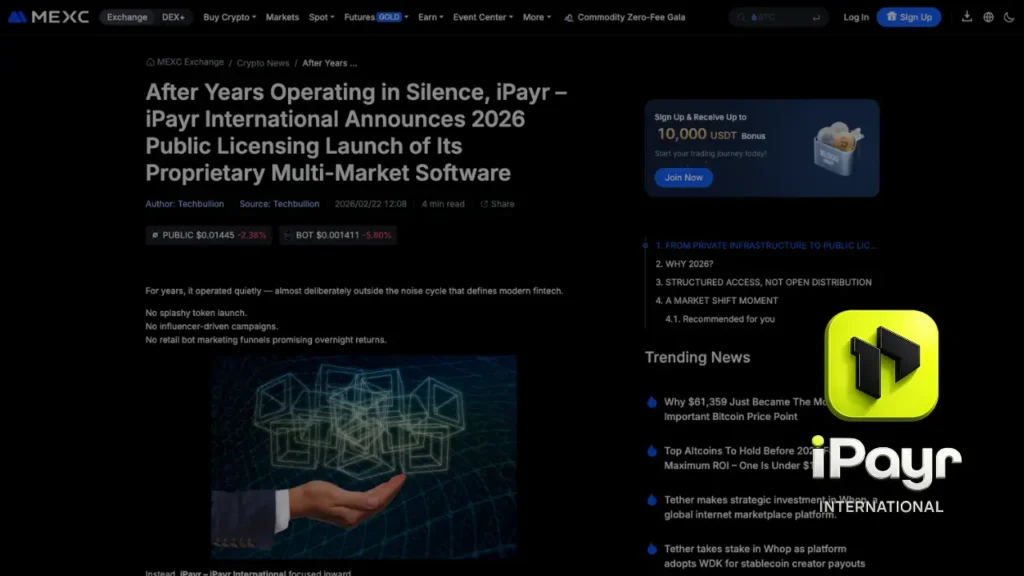Screen dimensions: 1024x576
Task: Open the language globe icon
Action: click(x=987, y=17)
